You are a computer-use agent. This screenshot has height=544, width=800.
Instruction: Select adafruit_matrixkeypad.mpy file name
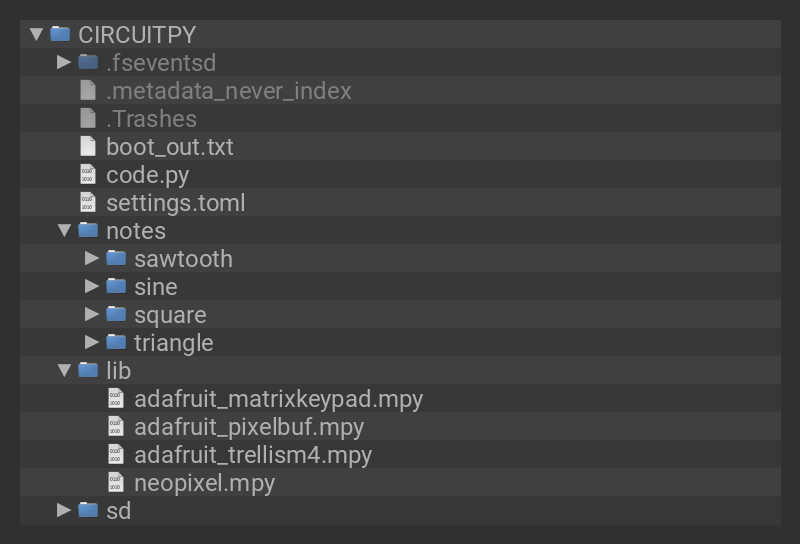tap(278, 399)
